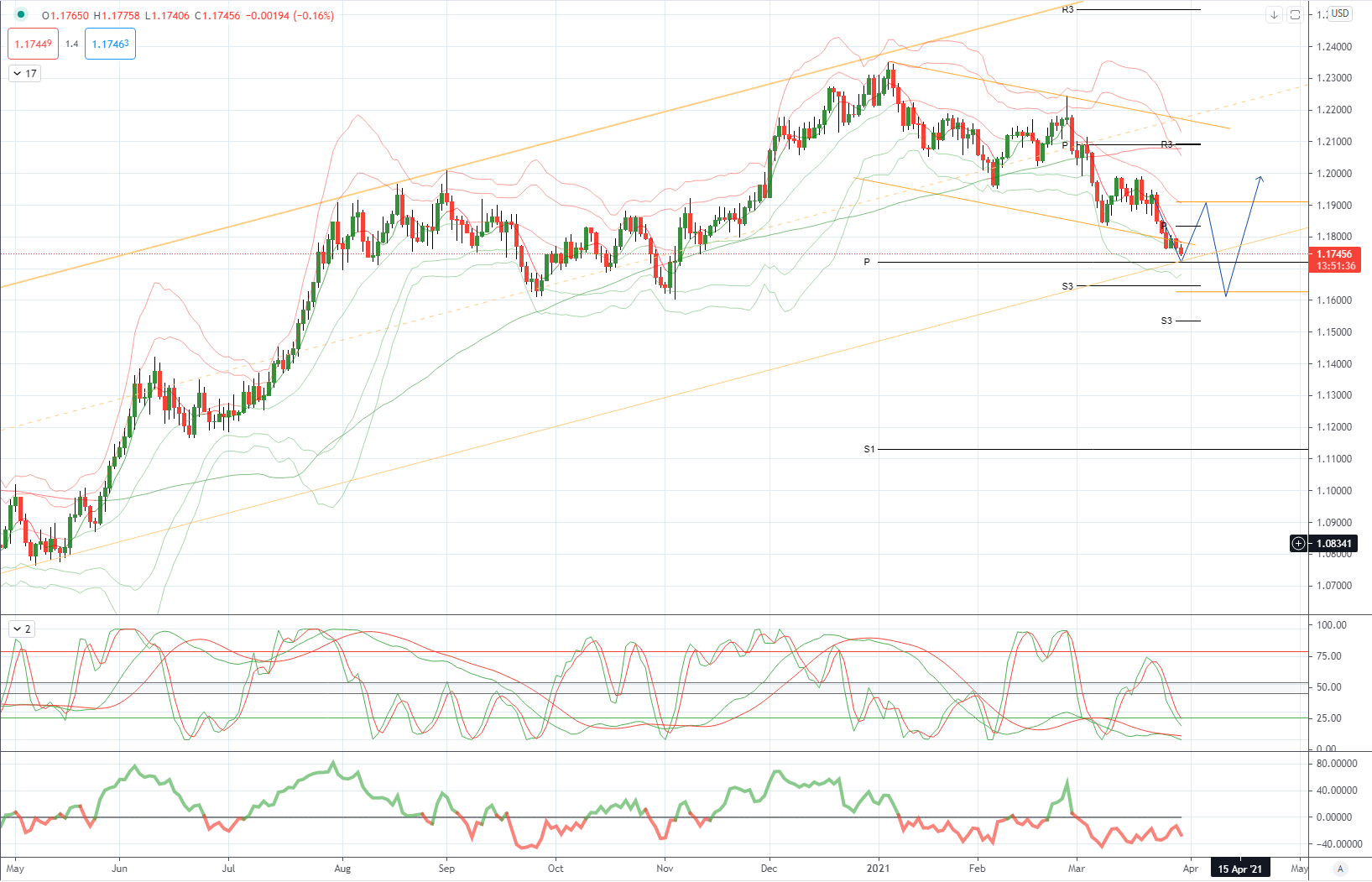Click the plus icon beside 1.08341
The image size is (1372, 882).
(1298, 544)
